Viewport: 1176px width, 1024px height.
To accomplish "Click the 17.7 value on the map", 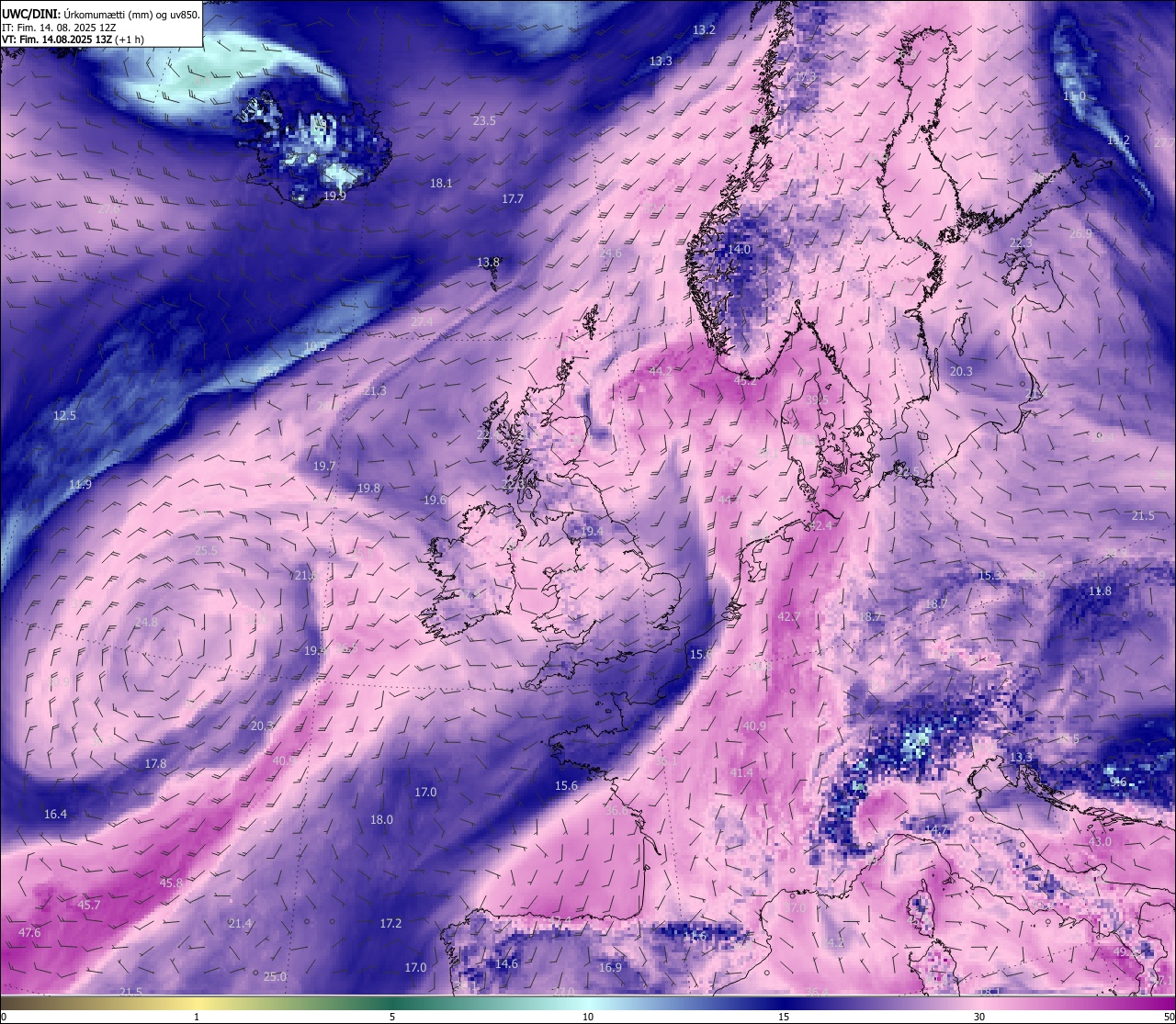I will pos(513,199).
